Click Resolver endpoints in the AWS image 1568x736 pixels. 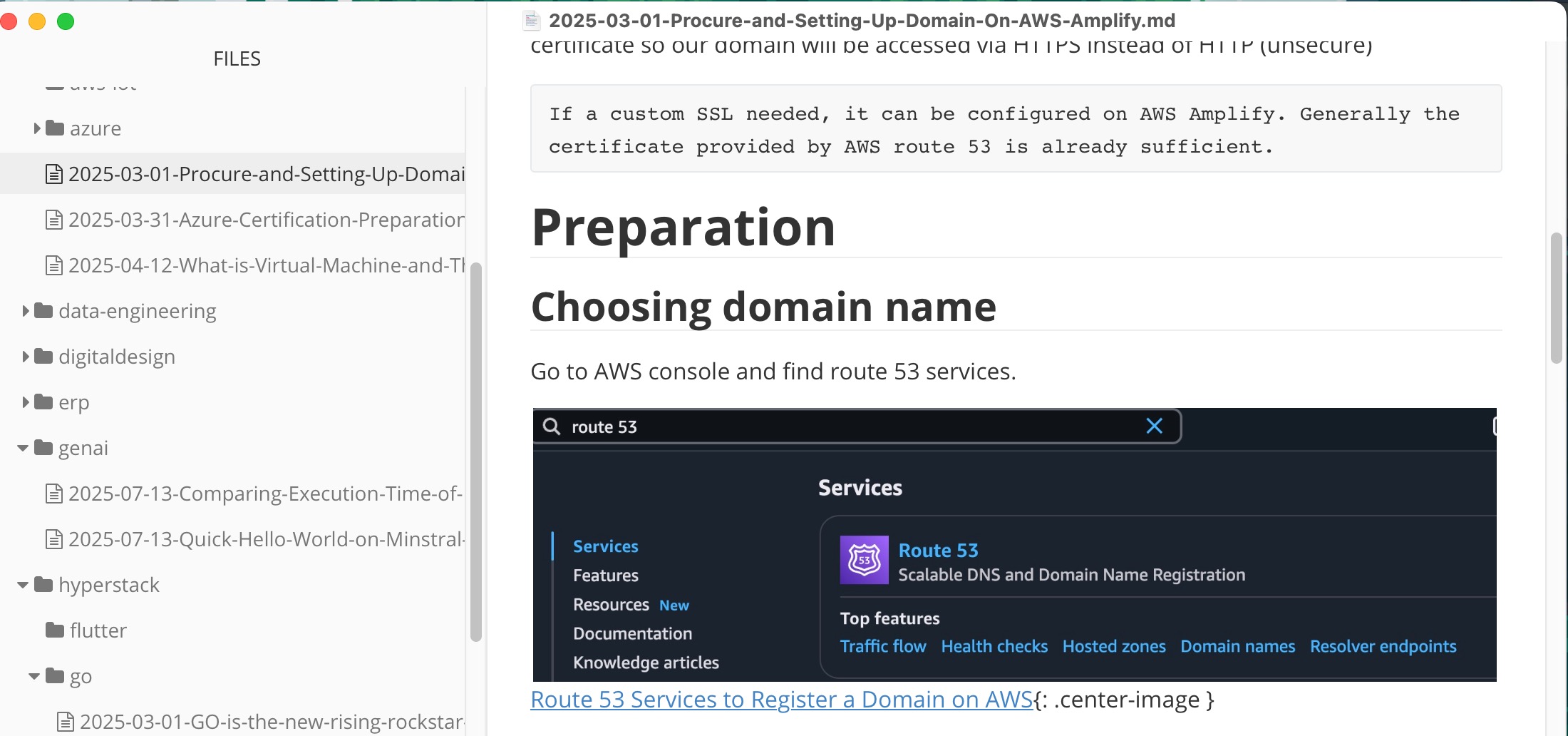[1383, 646]
